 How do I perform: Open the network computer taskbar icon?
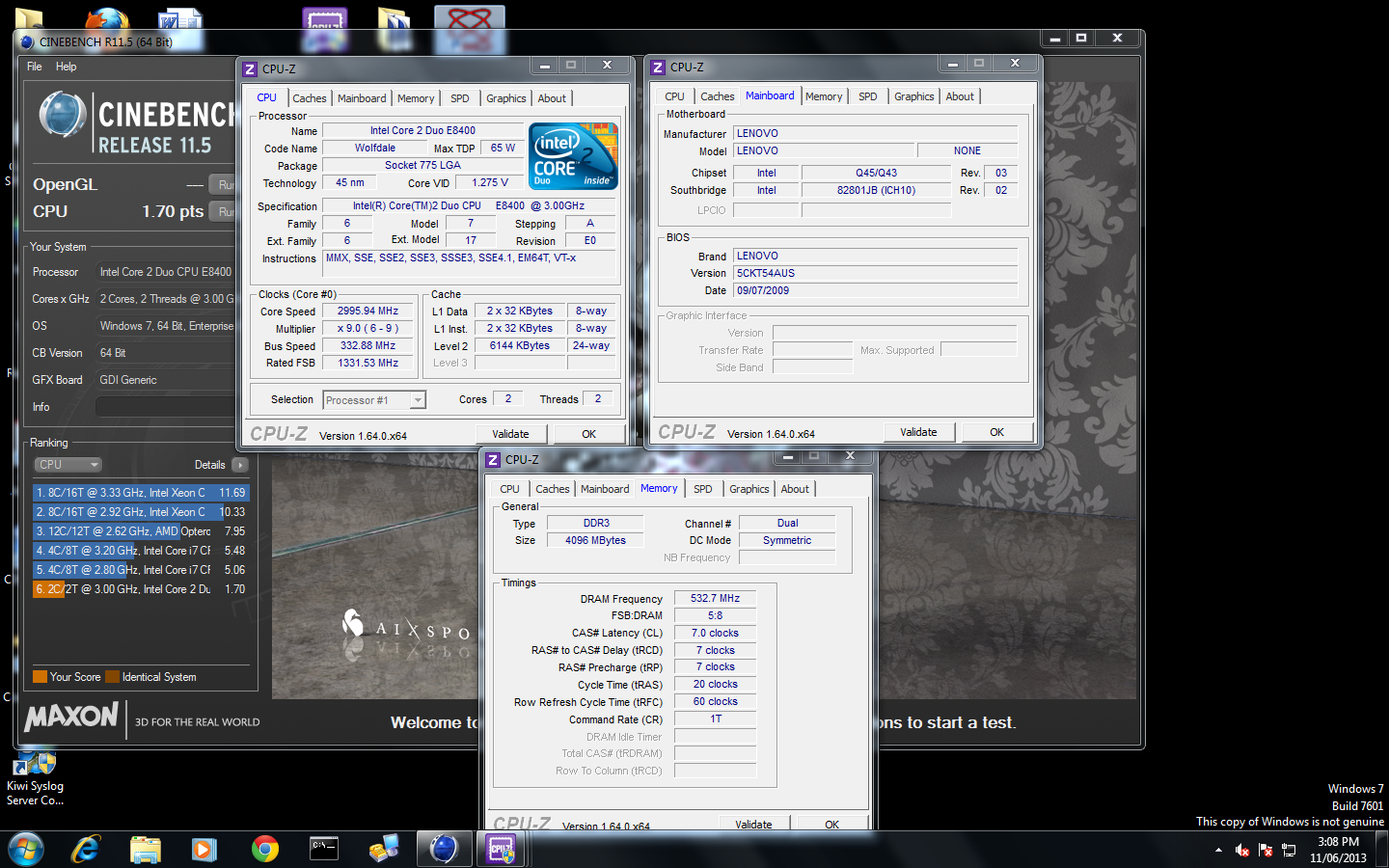point(384,849)
